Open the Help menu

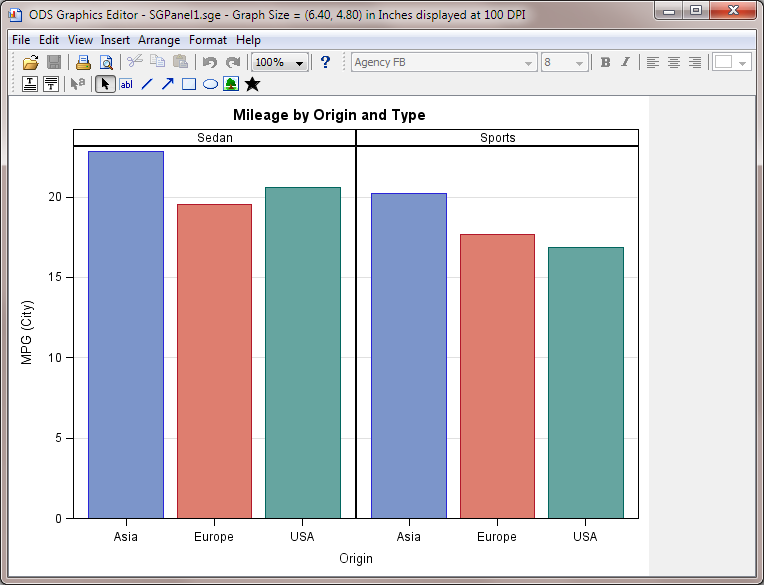tap(248, 40)
